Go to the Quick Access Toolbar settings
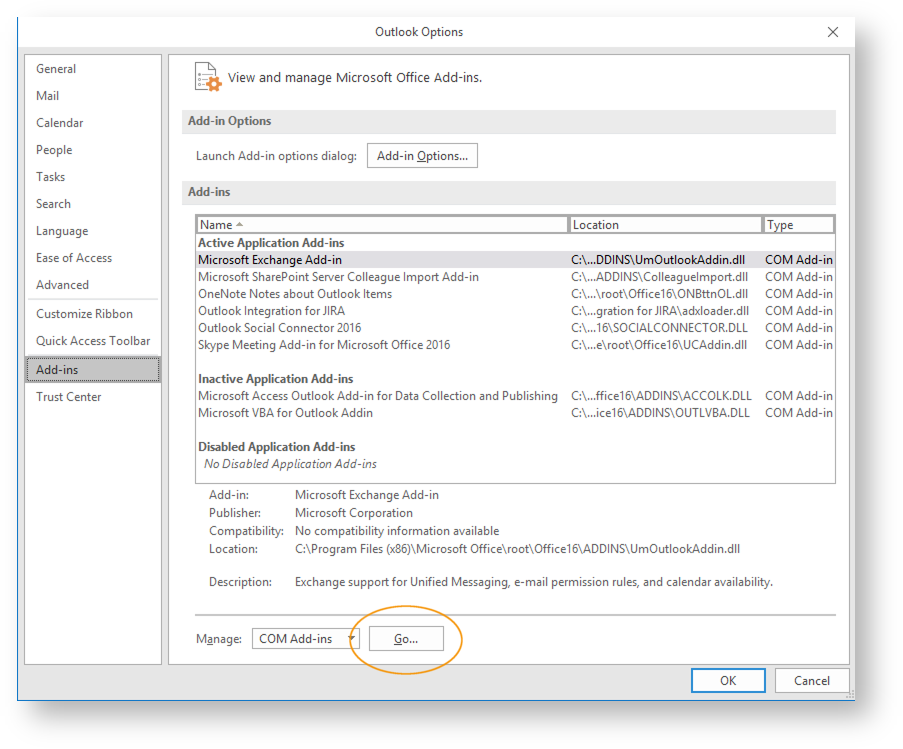 (92, 340)
